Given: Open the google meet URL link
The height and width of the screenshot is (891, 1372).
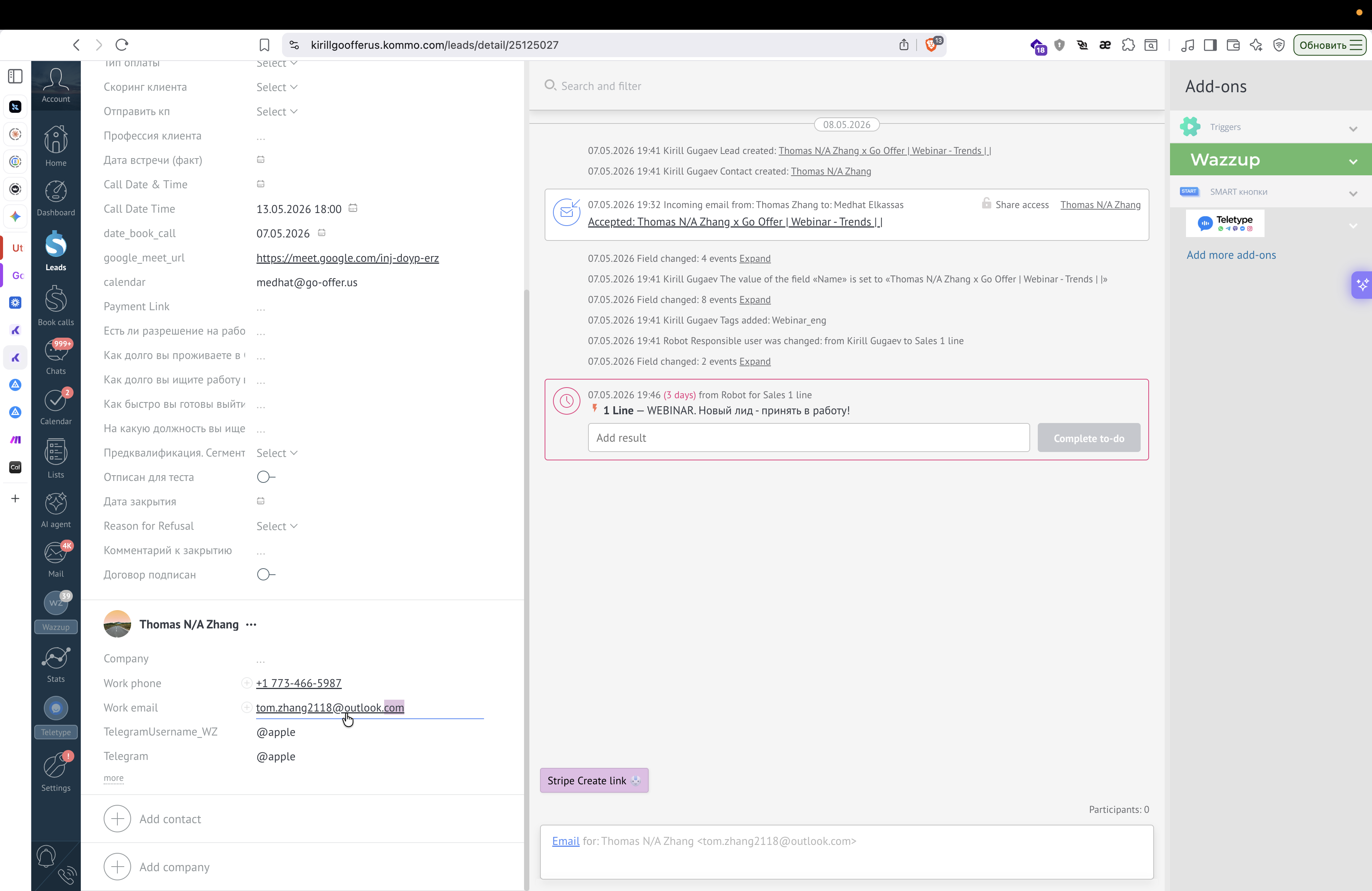Looking at the screenshot, I should 348,258.
